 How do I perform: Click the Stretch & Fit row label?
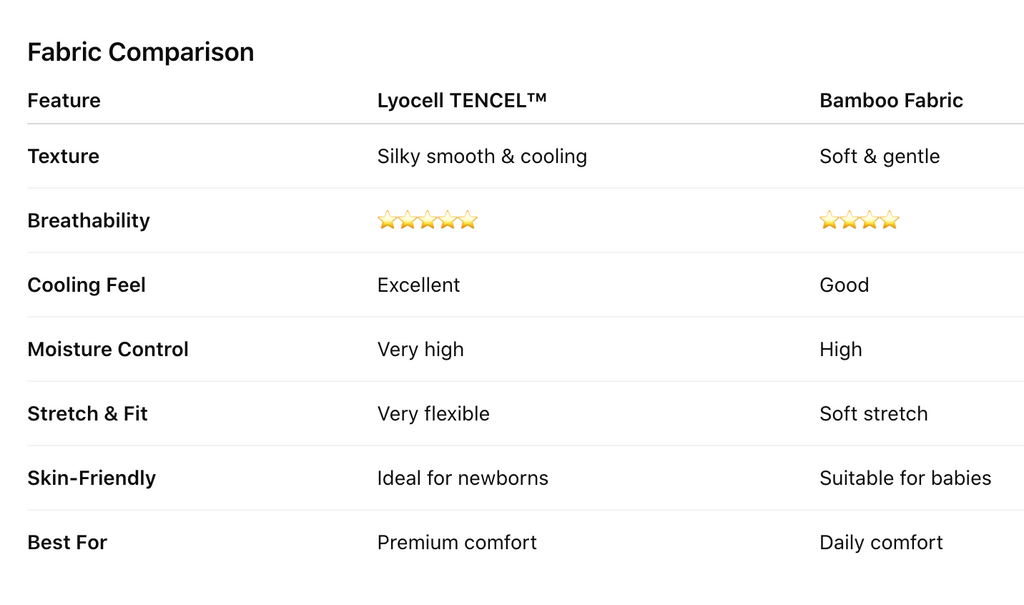(x=87, y=413)
